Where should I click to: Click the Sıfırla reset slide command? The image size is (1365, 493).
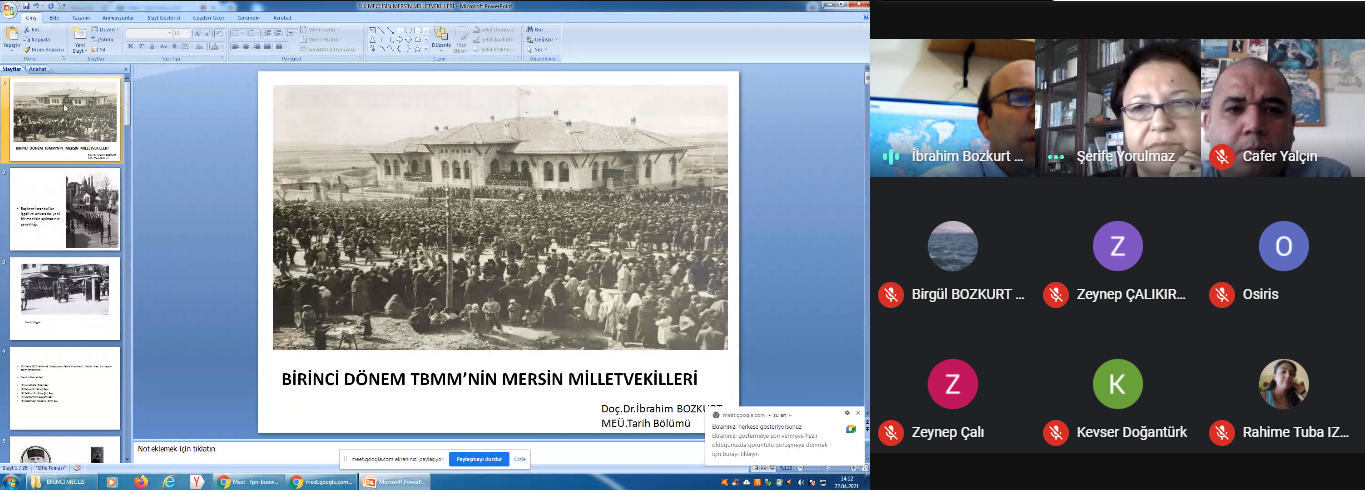(x=103, y=39)
